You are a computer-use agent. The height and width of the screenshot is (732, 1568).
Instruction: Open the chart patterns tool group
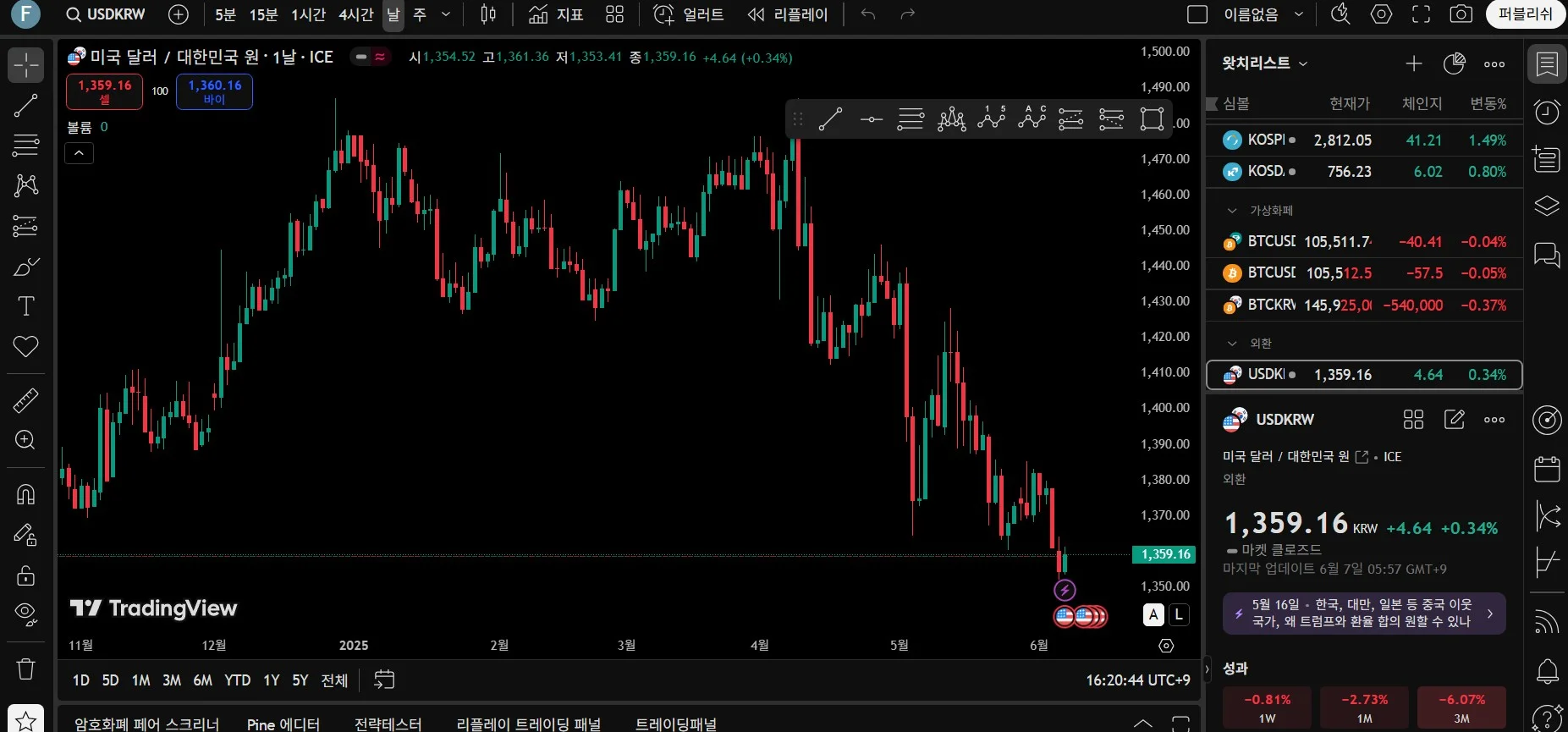click(25, 185)
